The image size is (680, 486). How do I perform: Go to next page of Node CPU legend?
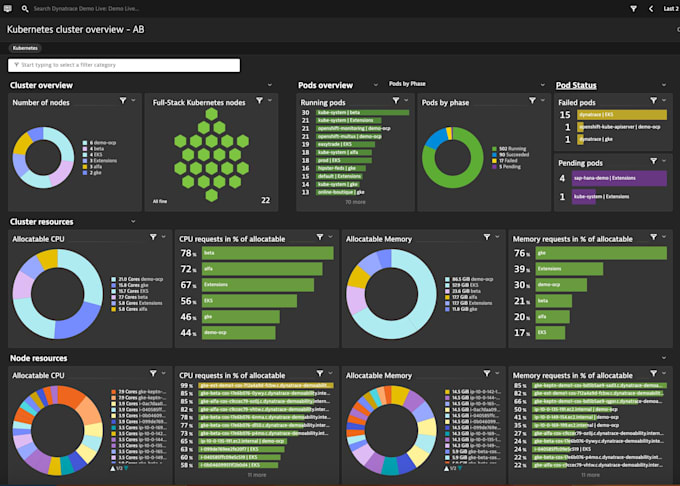[126, 469]
